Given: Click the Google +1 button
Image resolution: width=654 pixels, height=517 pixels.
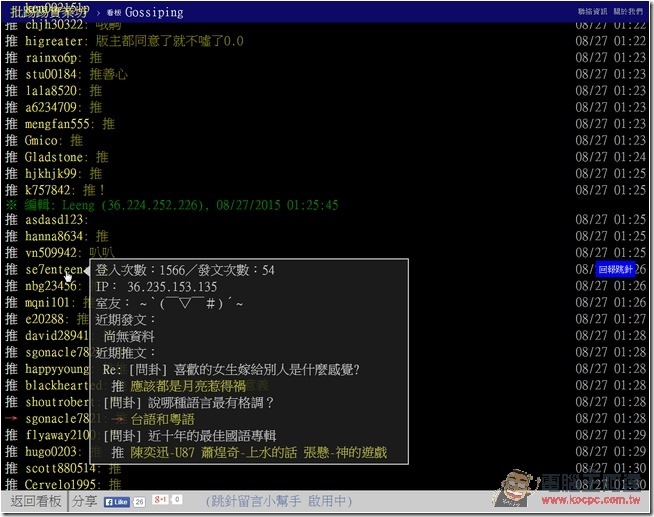Looking at the screenshot, I should (x=160, y=499).
